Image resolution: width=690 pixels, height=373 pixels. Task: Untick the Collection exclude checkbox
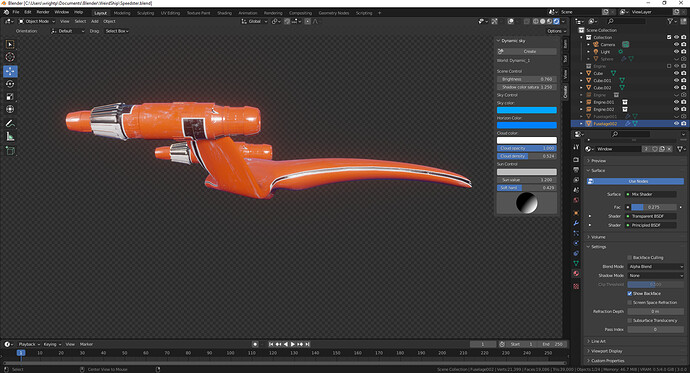pos(669,37)
